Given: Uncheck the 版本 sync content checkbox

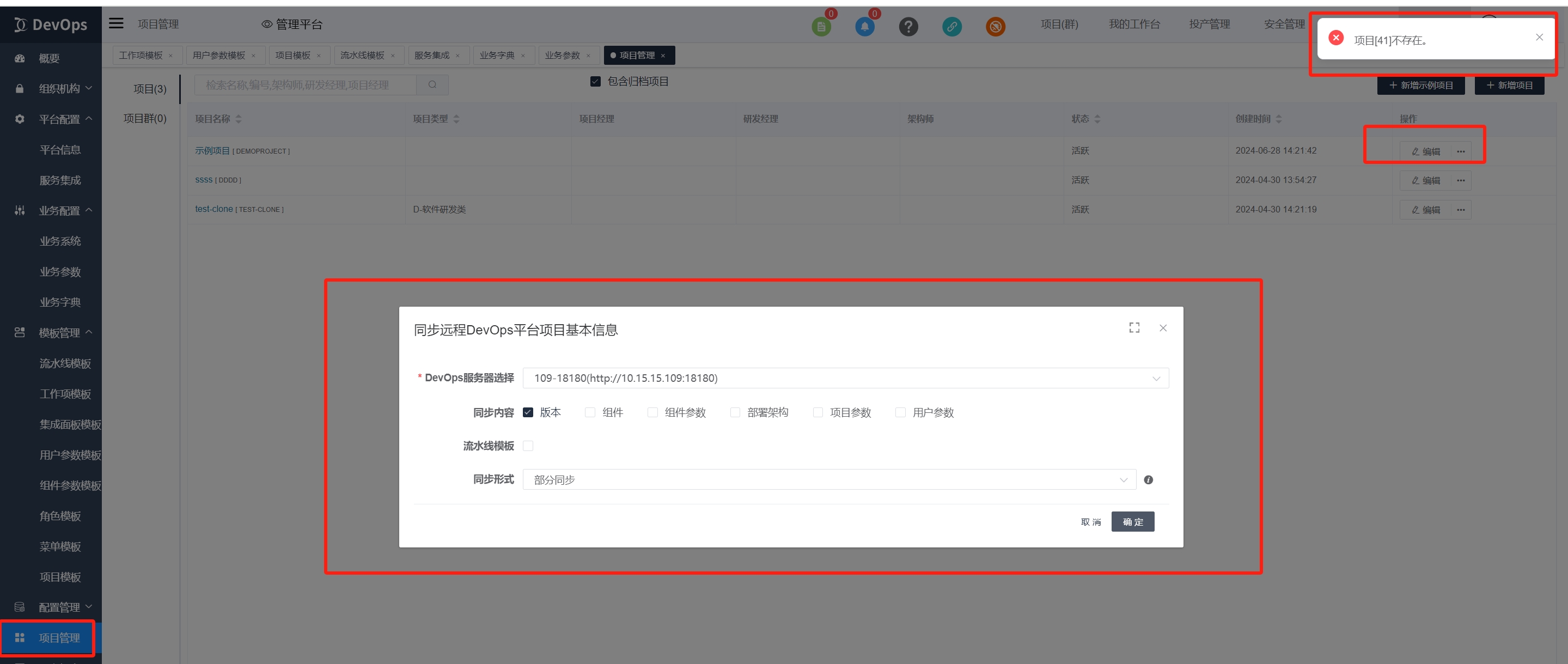Looking at the screenshot, I should tap(528, 413).
